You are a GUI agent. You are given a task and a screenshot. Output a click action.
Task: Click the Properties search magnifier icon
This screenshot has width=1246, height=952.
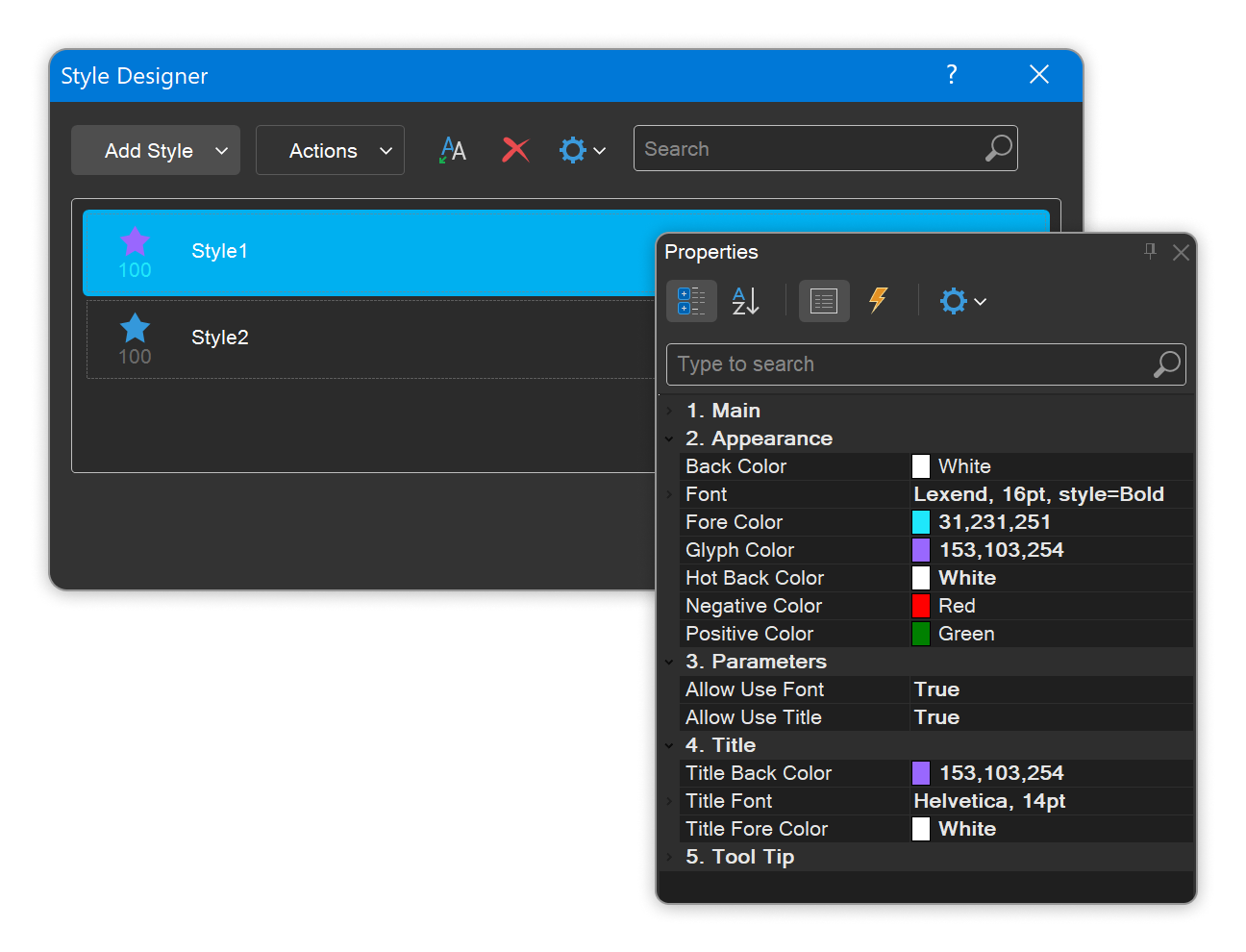pos(1166,364)
